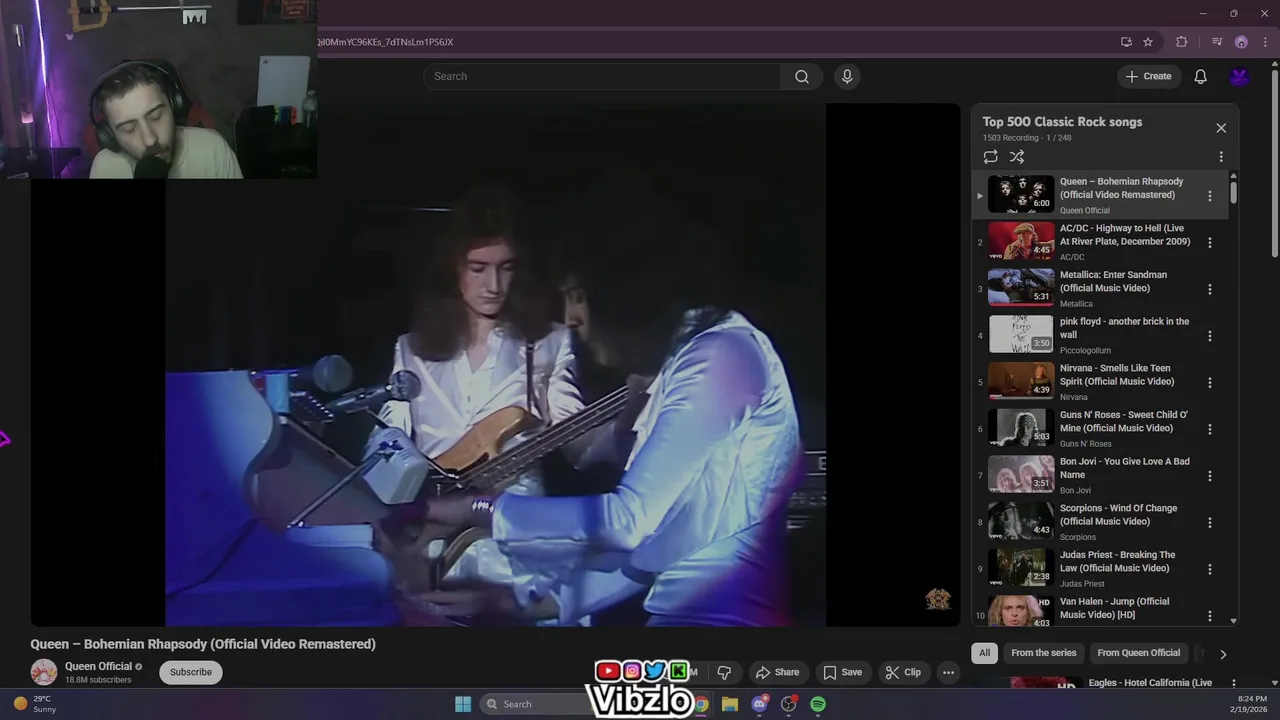
Task: Select Bon Jovi You Give Love A Bad Name title
Action: [1125, 468]
